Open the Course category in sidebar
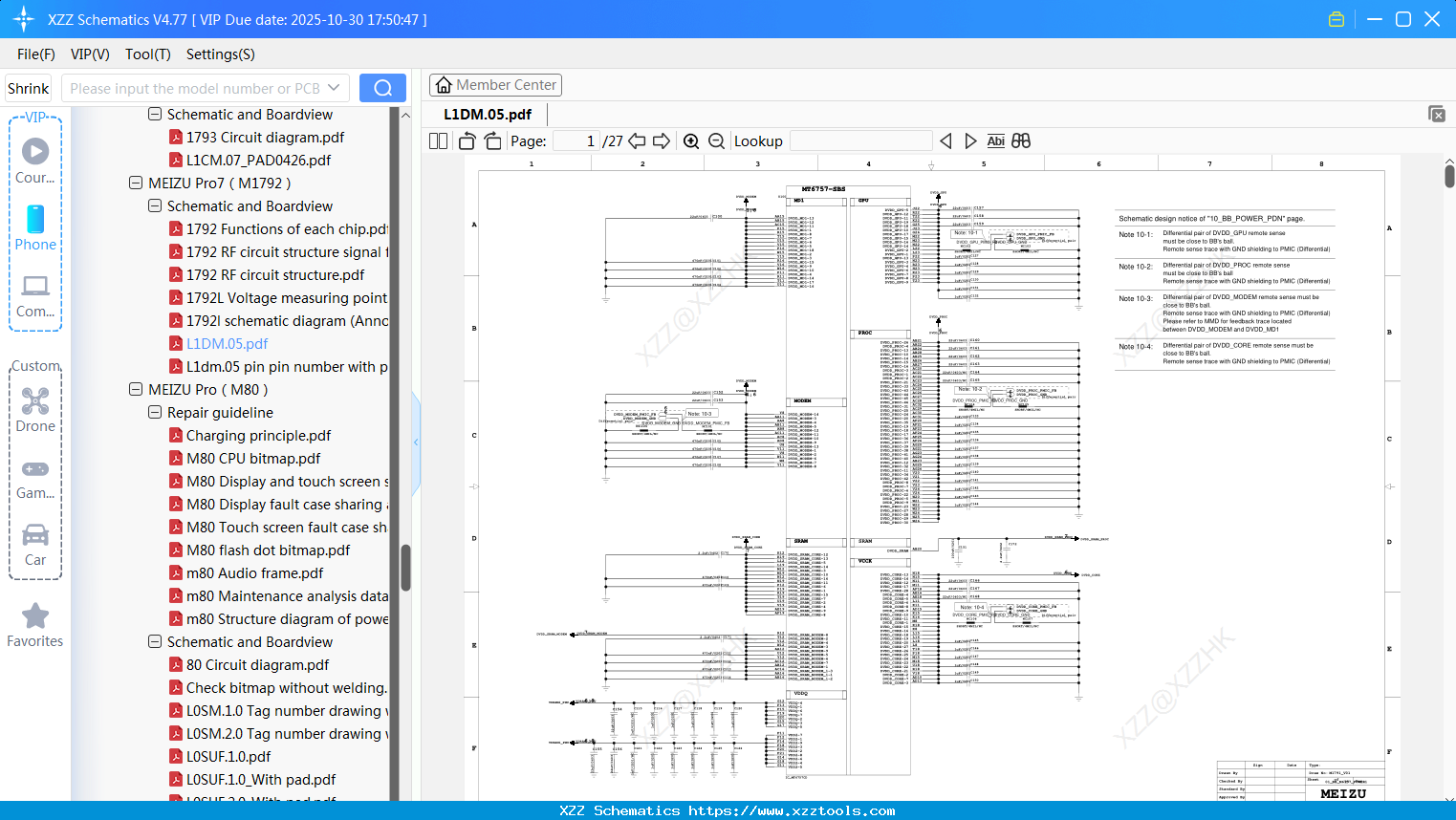Screen dimensions: 1456x820 click(x=35, y=161)
